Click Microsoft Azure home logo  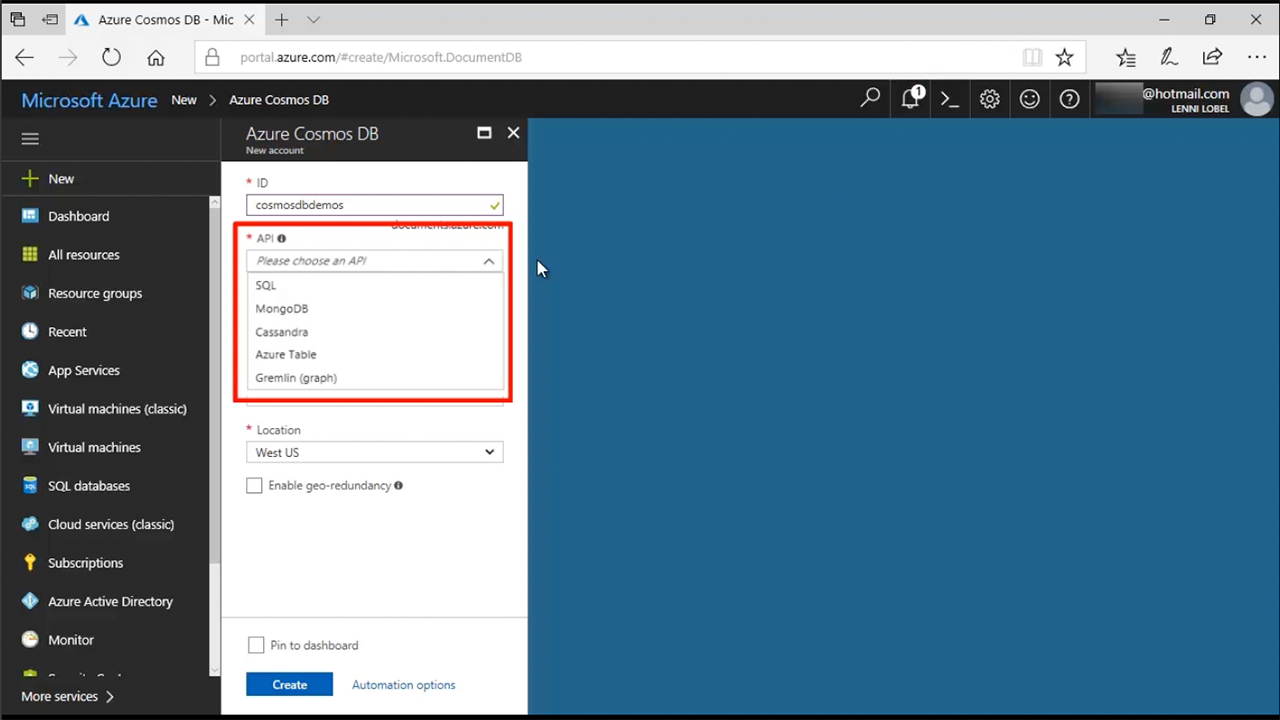click(89, 100)
